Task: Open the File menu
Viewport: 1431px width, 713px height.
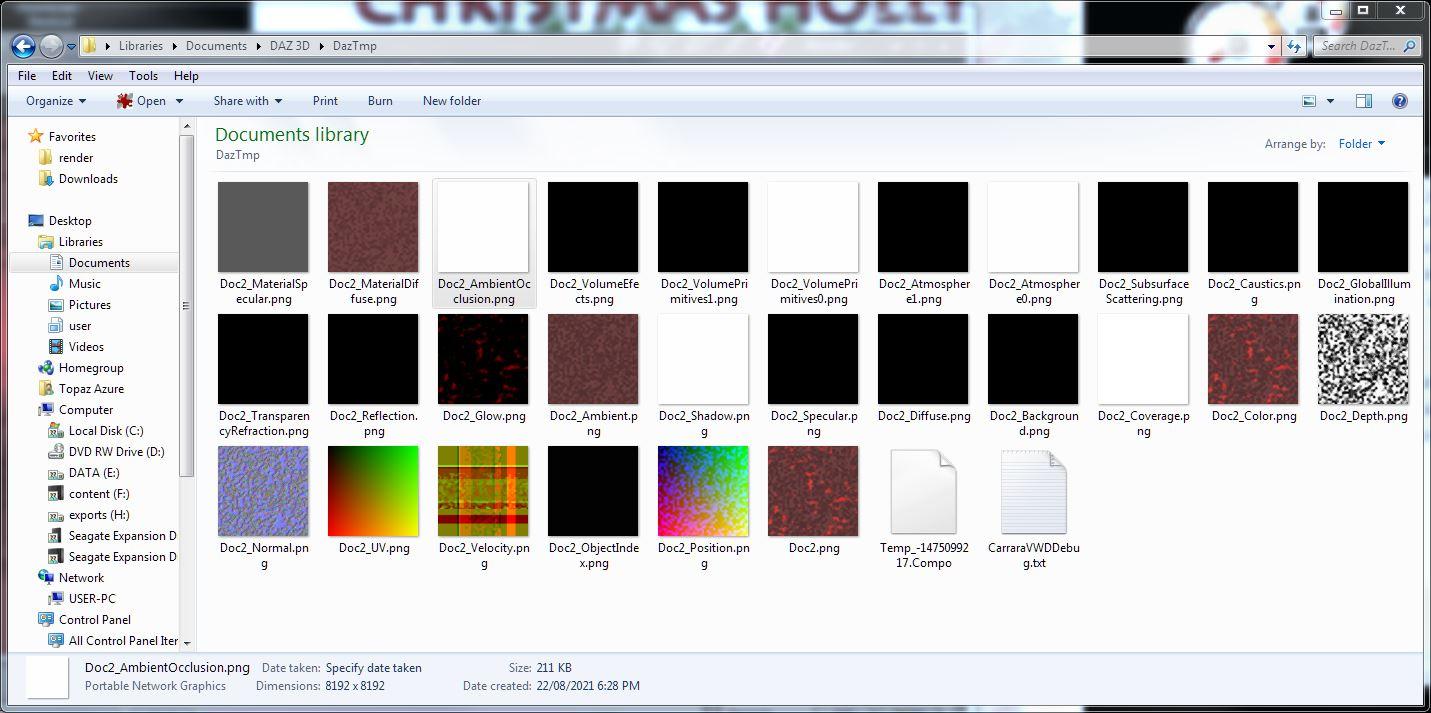Action: (x=27, y=76)
